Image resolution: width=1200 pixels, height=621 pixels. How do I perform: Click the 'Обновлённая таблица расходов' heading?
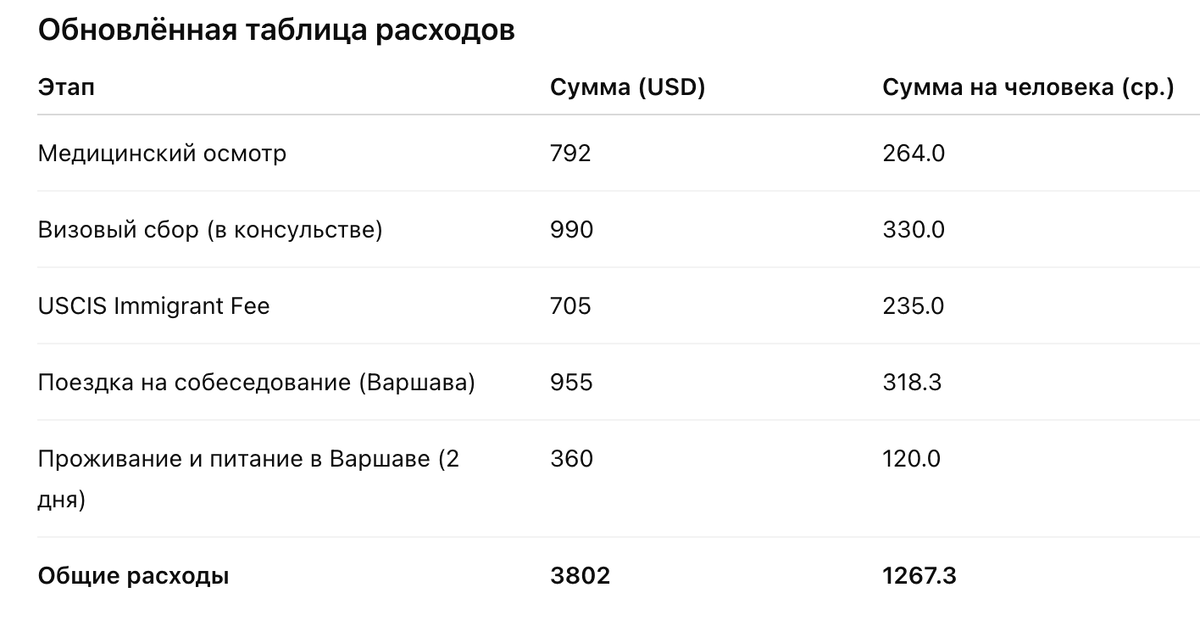click(x=276, y=30)
